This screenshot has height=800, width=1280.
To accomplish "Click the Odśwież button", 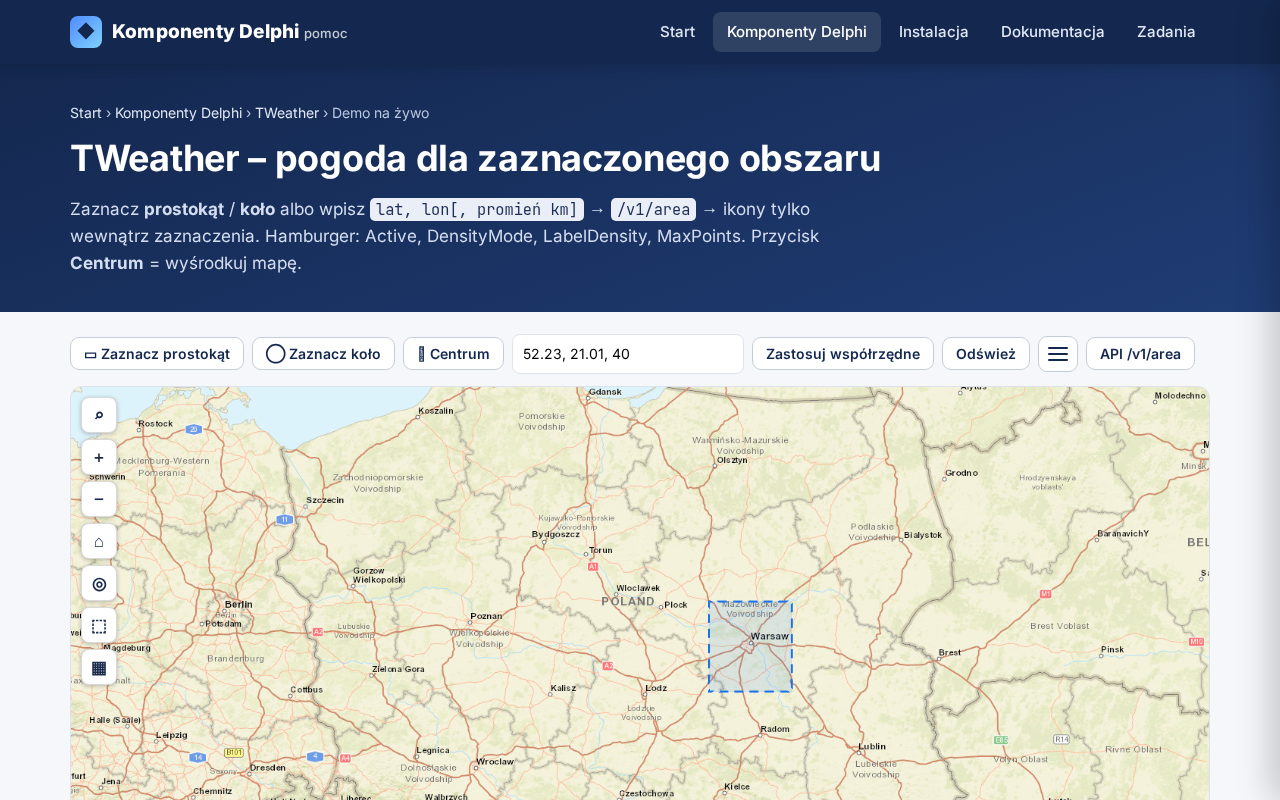I will tap(986, 354).
